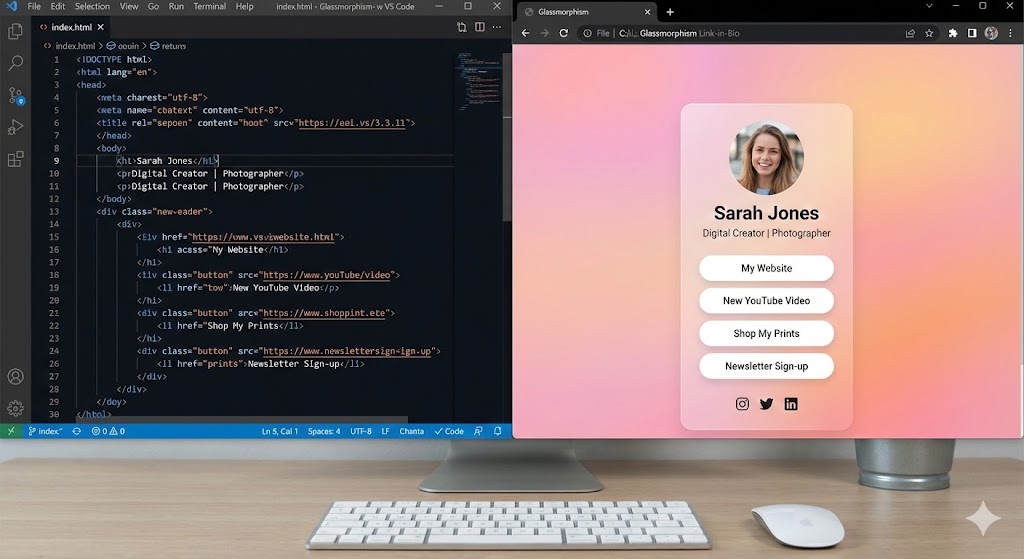The width and height of the screenshot is (1024, 559).
Task: Click the New YouTube Video button
Action: pyautogui.click(x=767, y=301)
